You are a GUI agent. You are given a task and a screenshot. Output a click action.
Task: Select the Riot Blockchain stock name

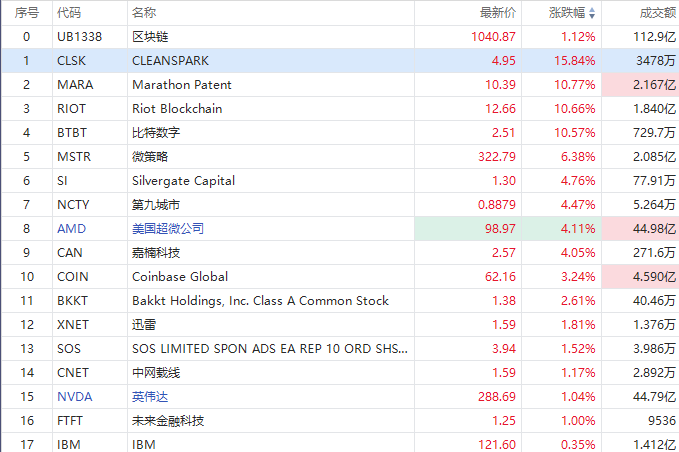click(x=177, y=109)
